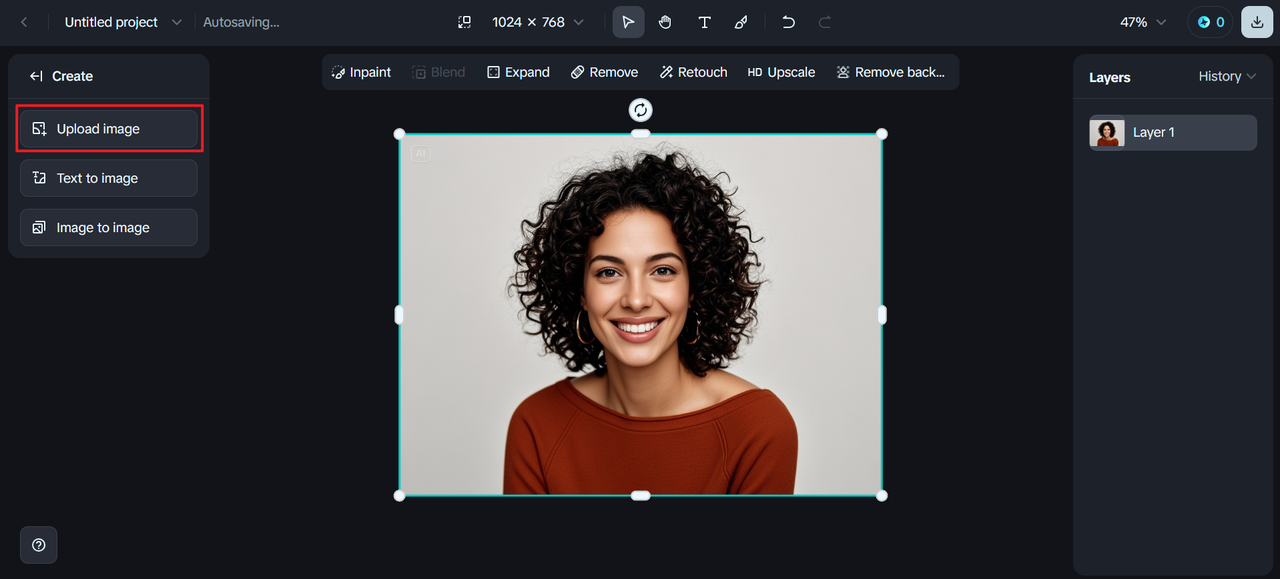Click the bottom-right corner resize handle
The height and width of the screenshot is (579, 1280).
(881, 495)
